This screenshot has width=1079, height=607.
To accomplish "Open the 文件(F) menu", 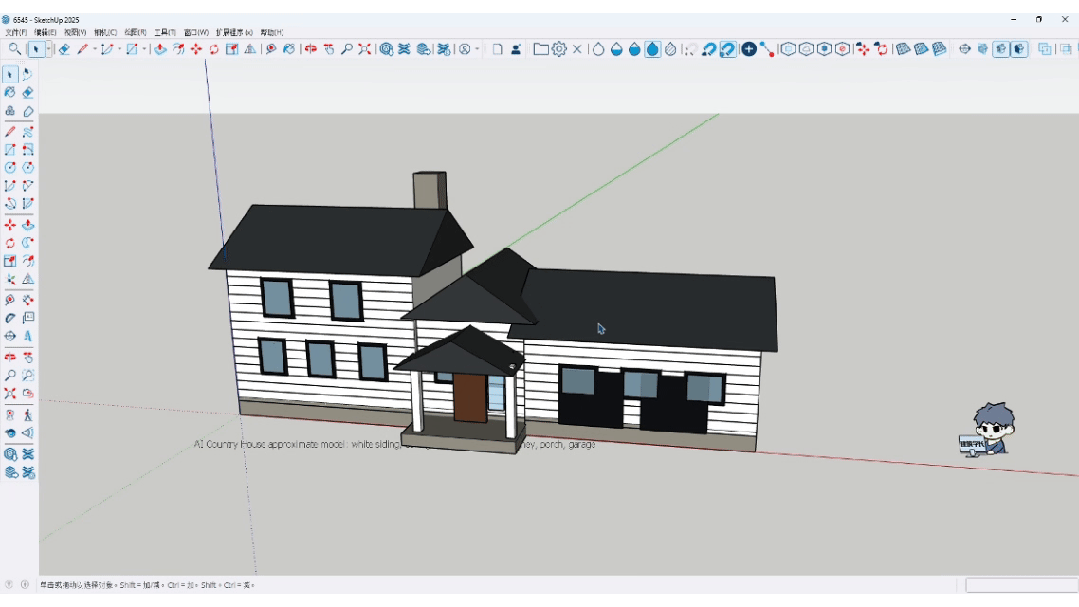I will [16, 32].
